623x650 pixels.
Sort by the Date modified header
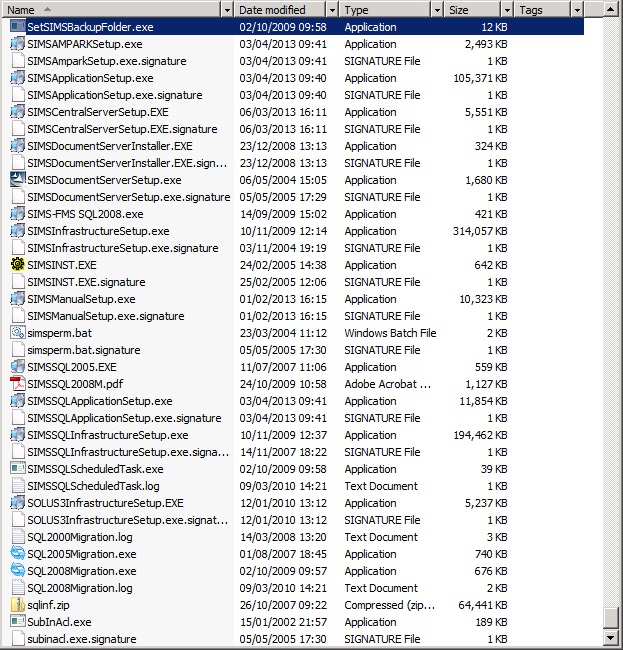pyautogui.click(x=281, y=10)
